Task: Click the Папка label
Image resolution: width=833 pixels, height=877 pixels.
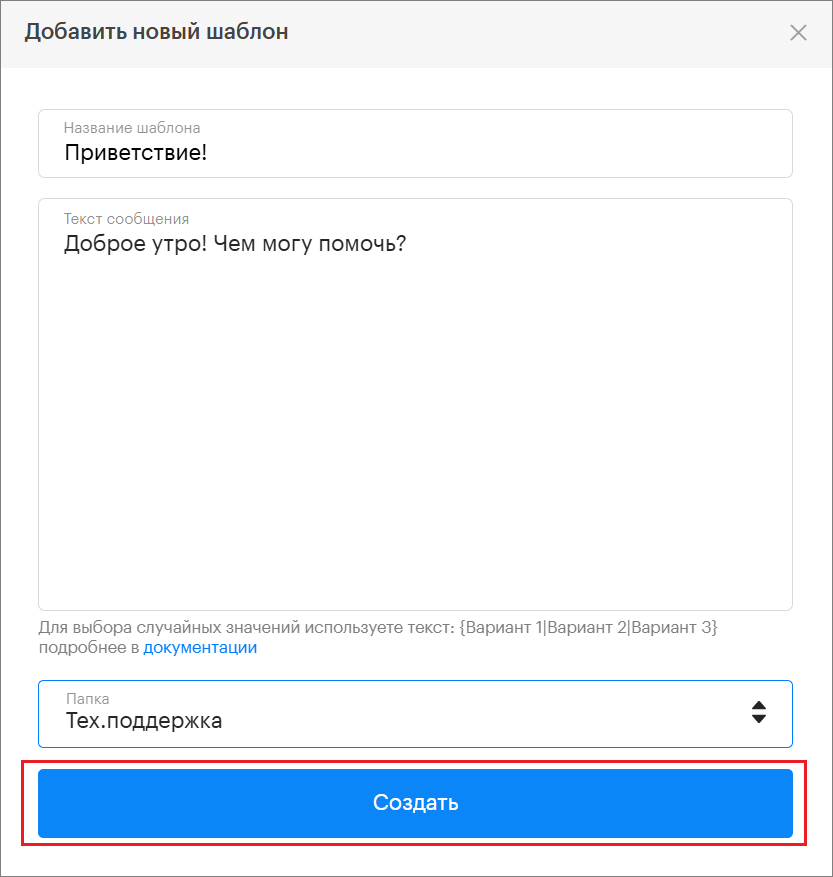Action: click(88, 699)
